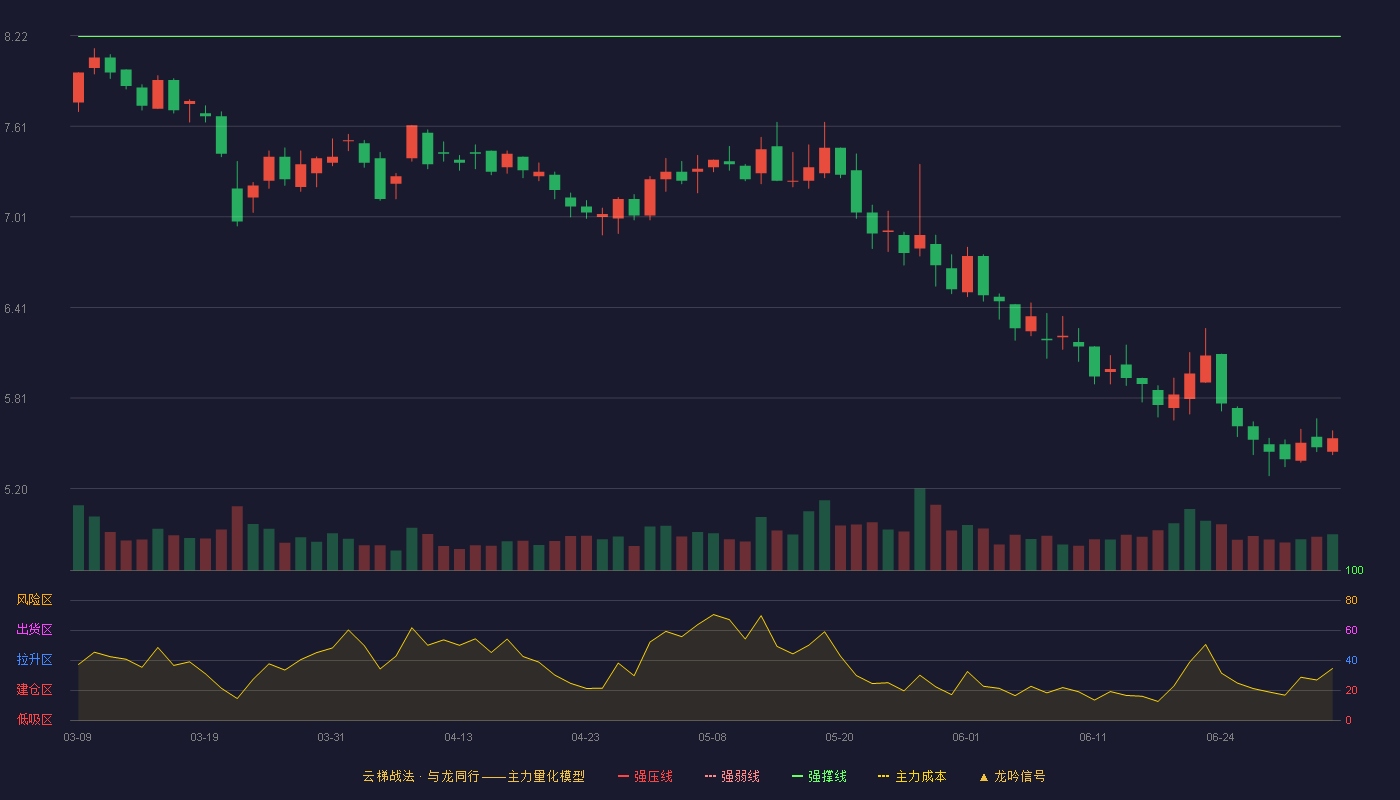
Task: Select the 05-08 date label
Action: (712, 737)
